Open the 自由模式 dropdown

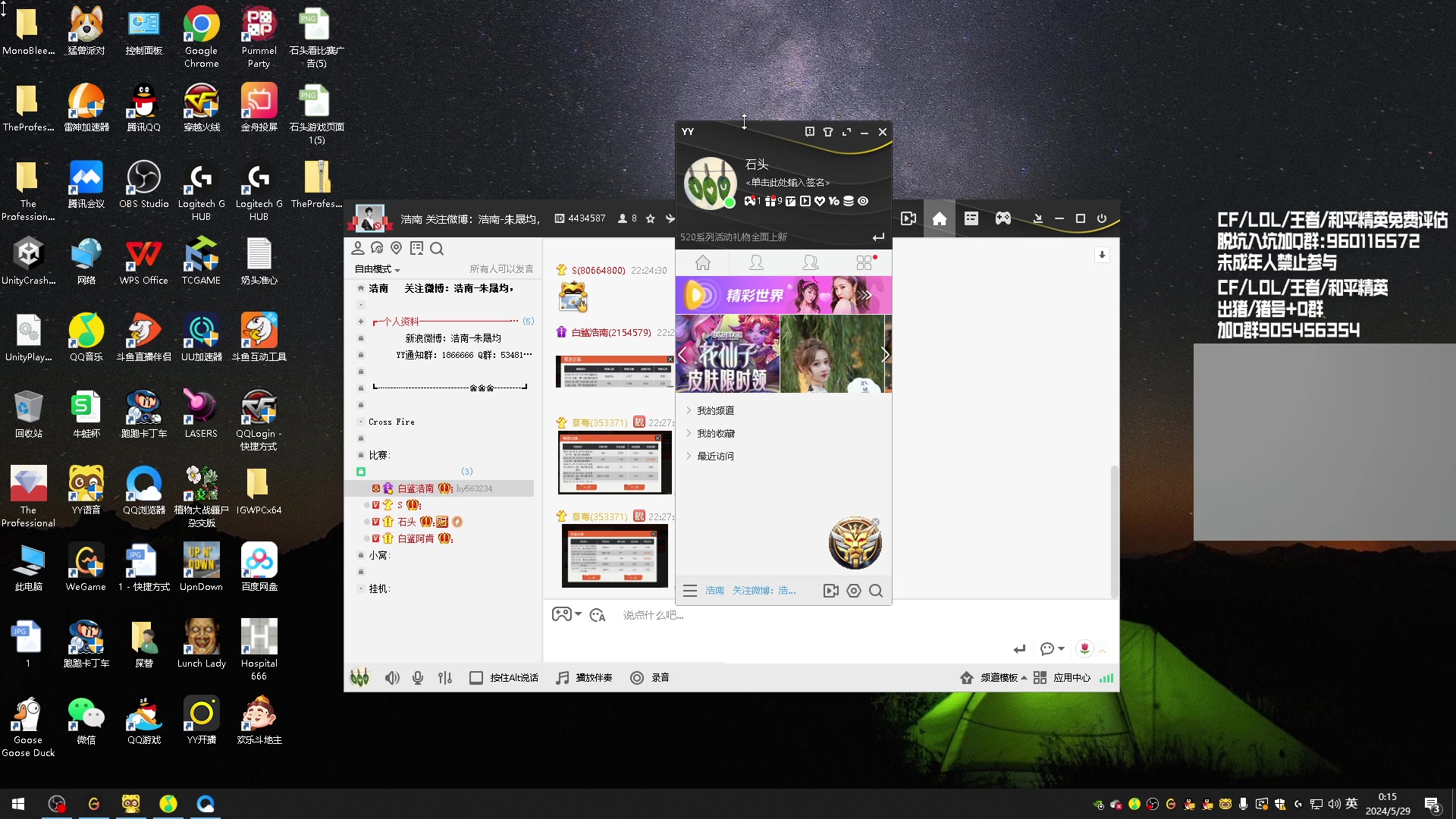377,269
